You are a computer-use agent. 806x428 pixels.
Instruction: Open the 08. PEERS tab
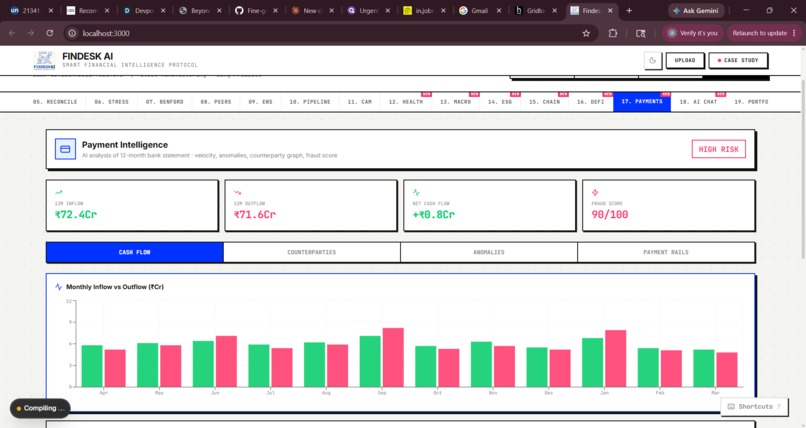pyautogui.click(x=216, y=102)
